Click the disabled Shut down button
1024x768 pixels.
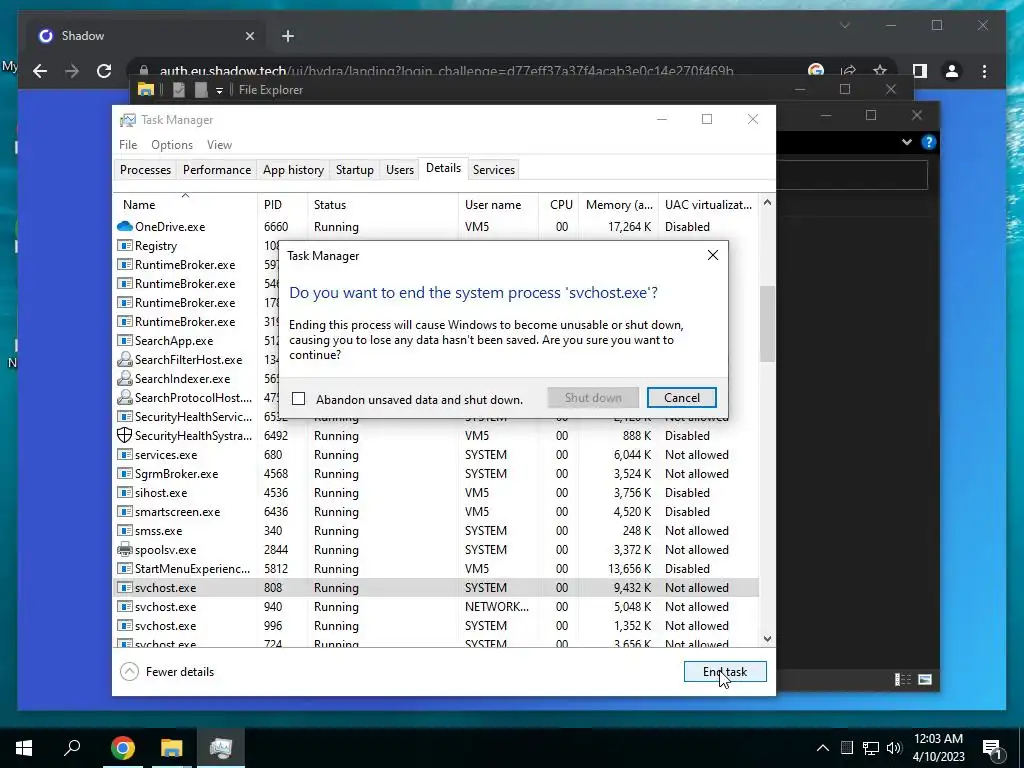coord(593,398)
